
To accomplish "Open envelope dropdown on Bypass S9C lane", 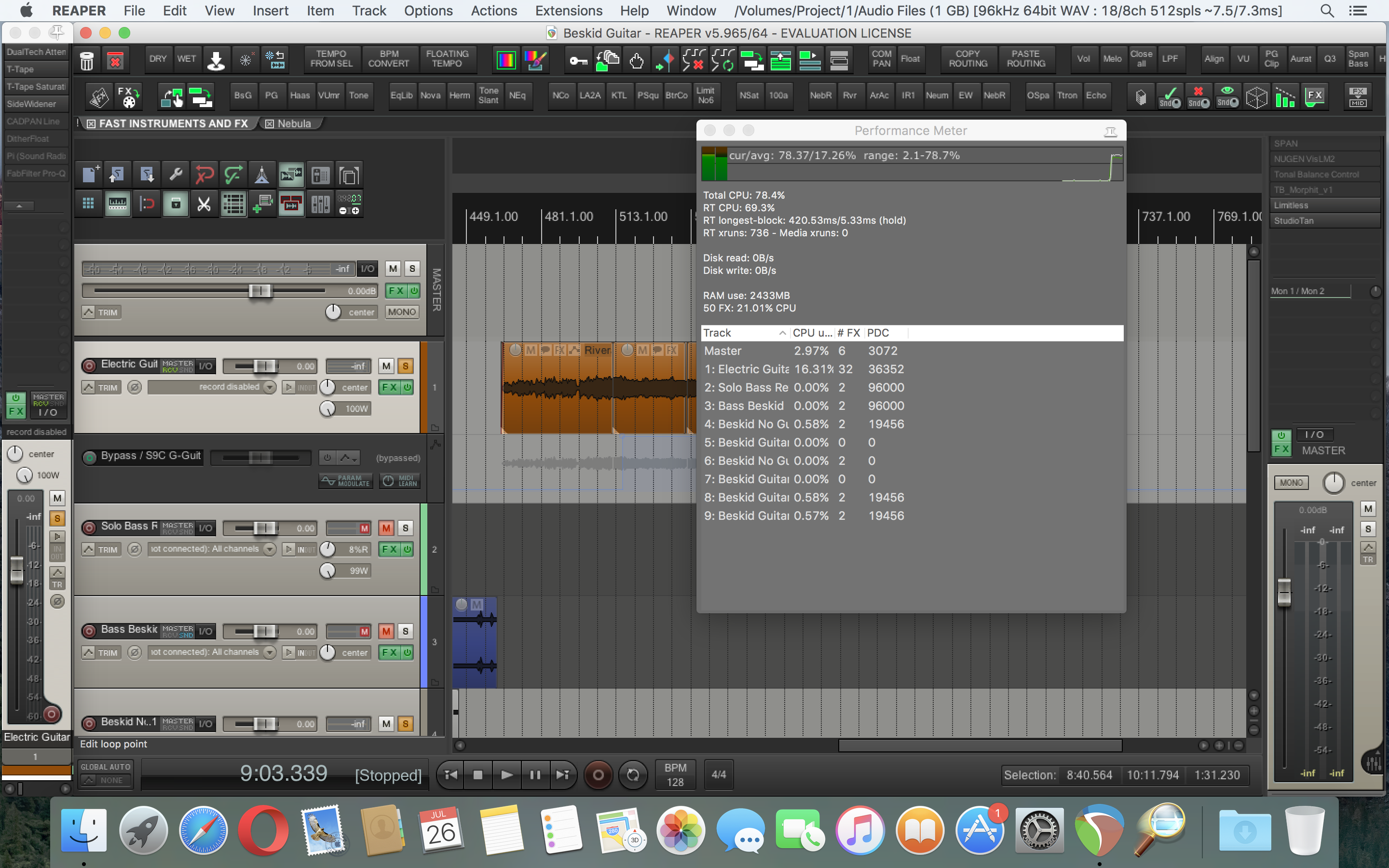I will [348, 458].
